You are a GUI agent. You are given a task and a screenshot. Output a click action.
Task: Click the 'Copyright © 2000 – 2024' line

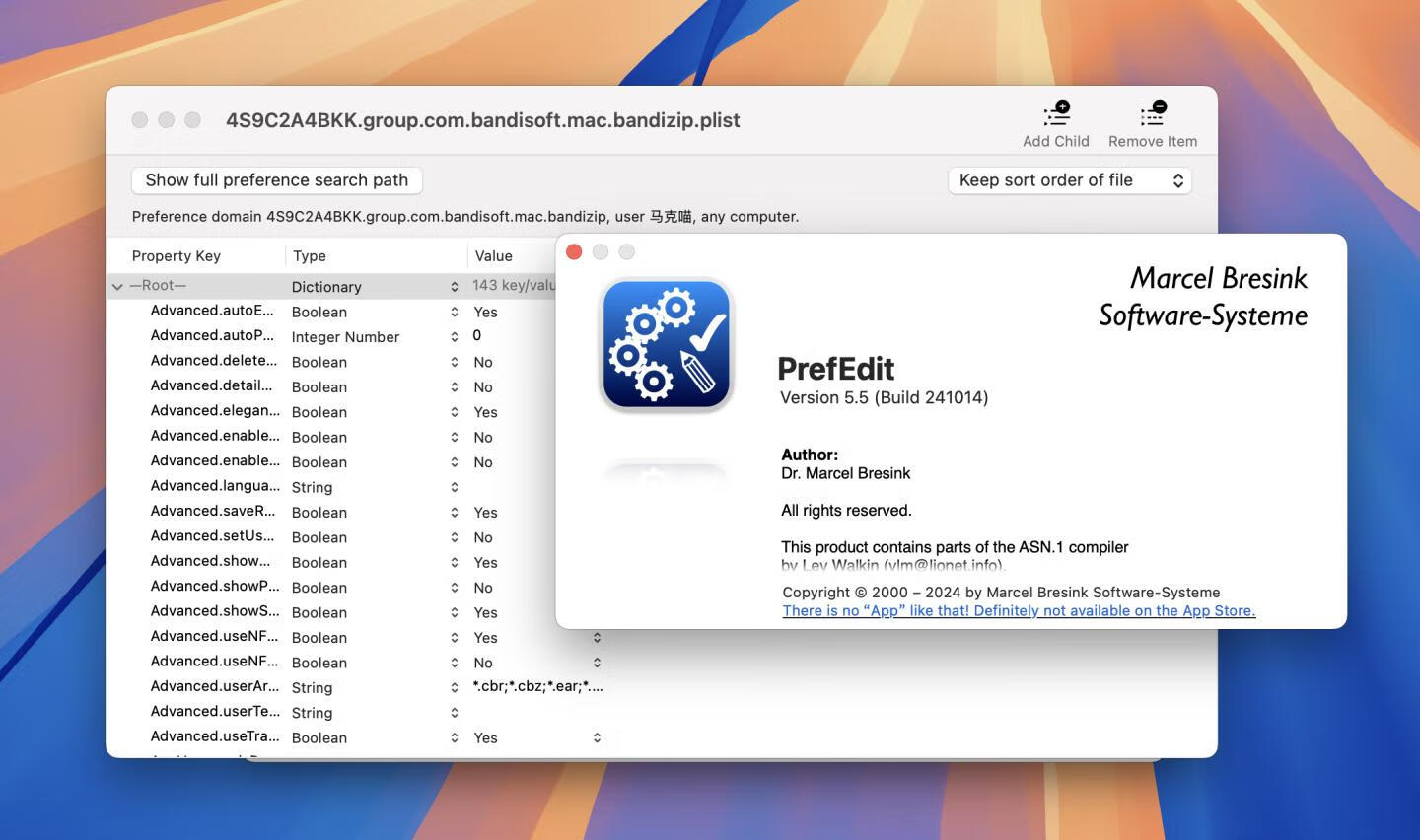click(1001, 592)
